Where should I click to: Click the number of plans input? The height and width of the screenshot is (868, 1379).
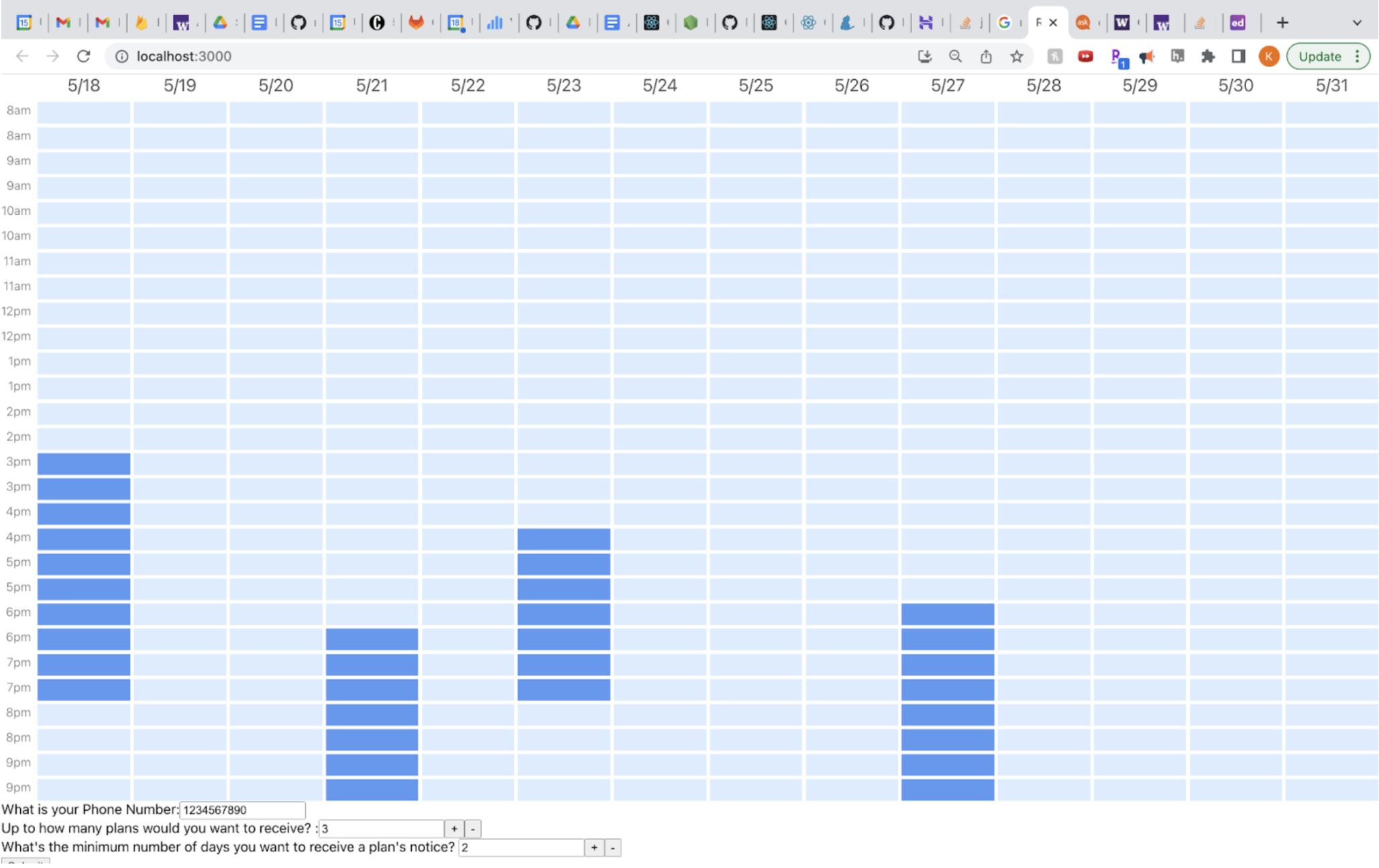pyautogui.click(x=381, y=828)
